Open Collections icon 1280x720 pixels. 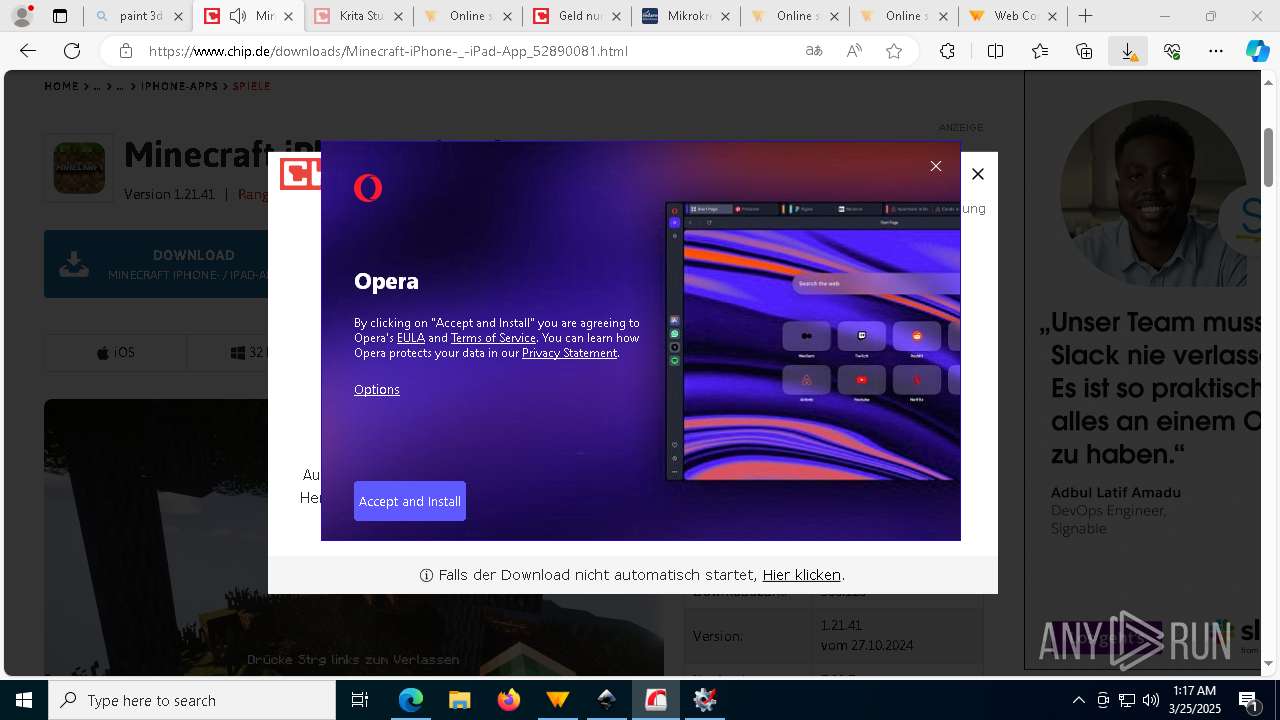(1084, 51)
